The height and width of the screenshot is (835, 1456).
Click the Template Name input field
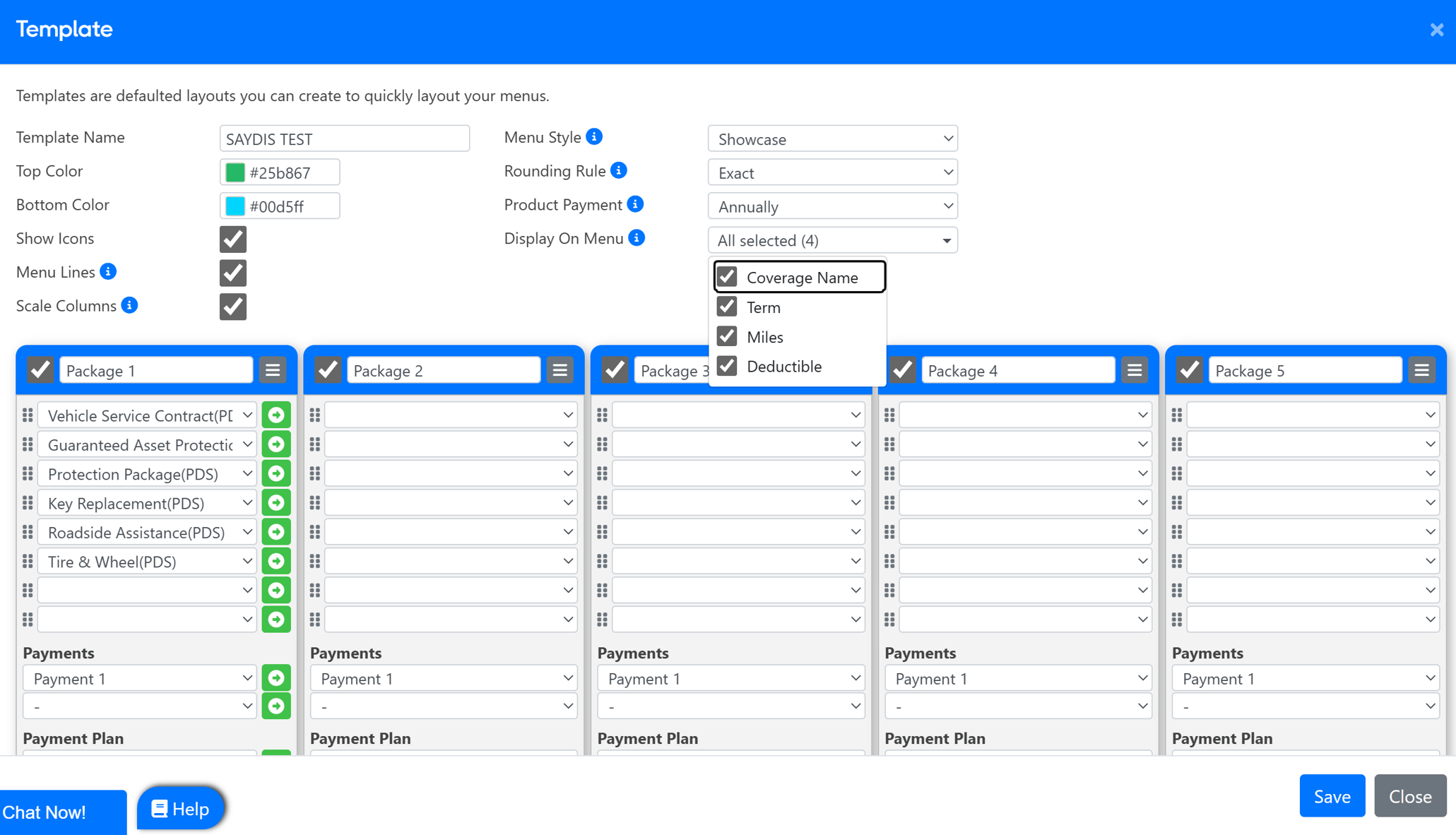(344, 139)
